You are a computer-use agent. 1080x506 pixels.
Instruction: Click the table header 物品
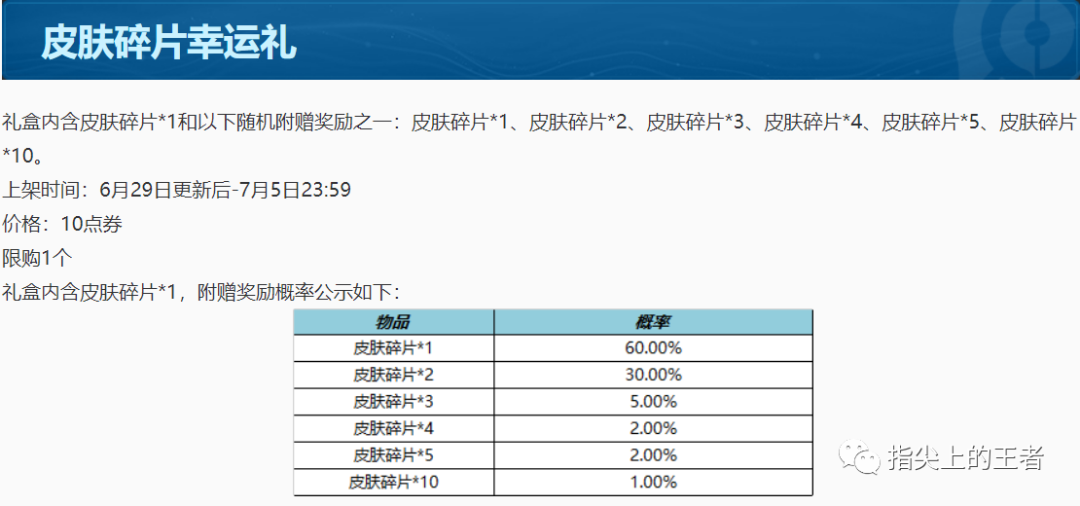(x=393, y=322)
